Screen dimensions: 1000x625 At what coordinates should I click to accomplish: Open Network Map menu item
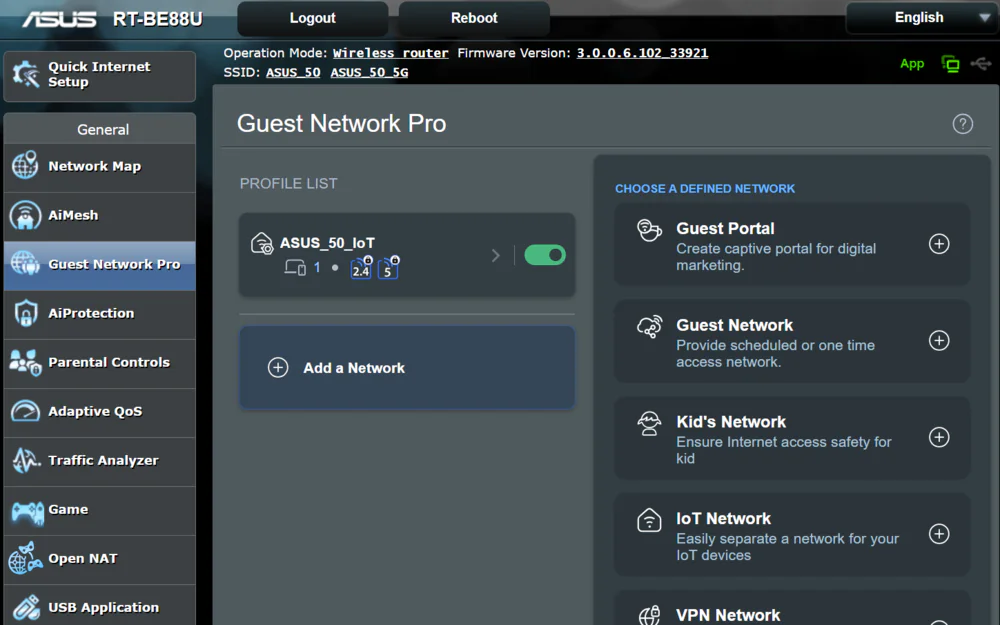(x=99, y=166)
